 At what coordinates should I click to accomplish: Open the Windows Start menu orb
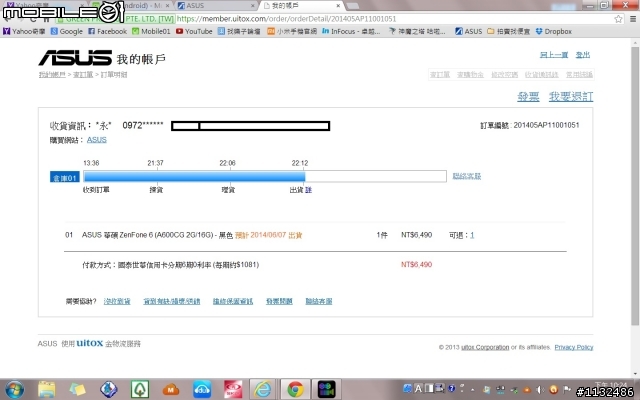14,389
